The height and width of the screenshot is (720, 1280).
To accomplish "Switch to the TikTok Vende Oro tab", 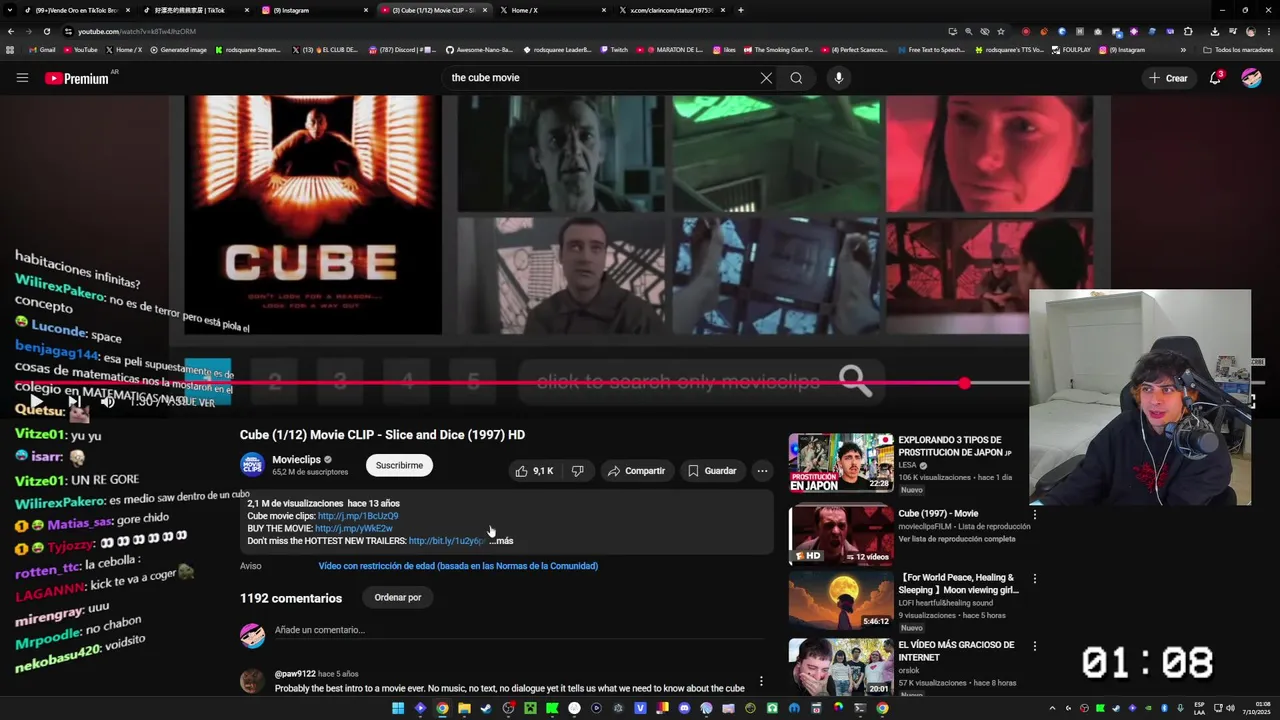I will point(77,10).
